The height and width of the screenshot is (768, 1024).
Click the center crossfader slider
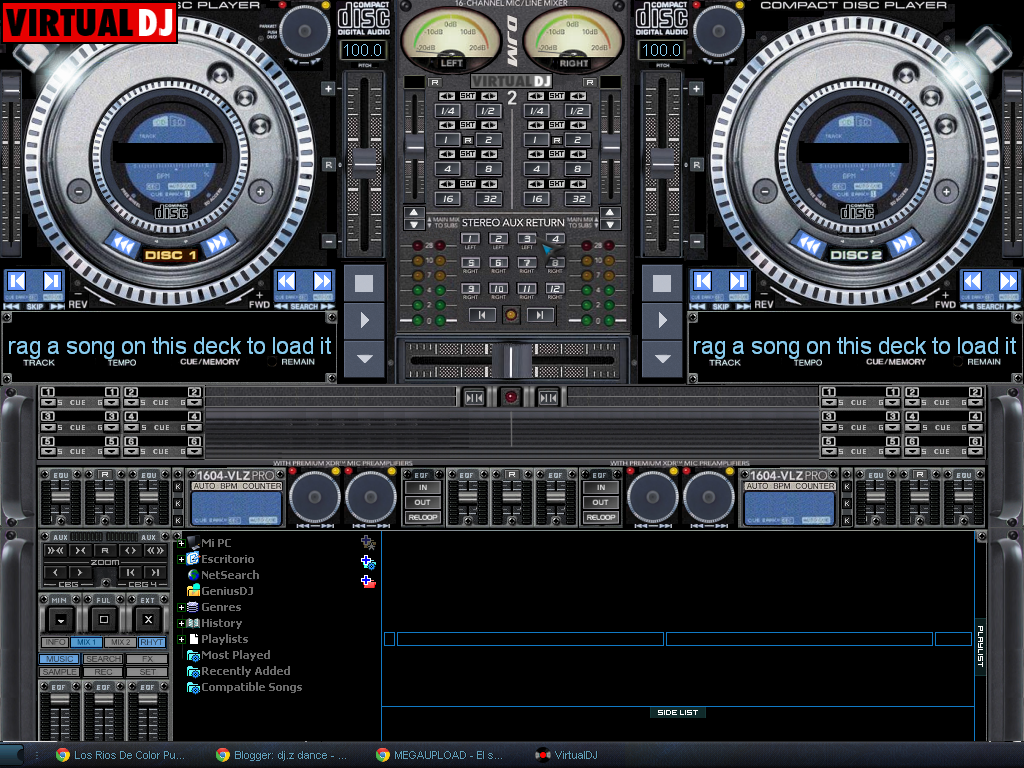[511, 360]
